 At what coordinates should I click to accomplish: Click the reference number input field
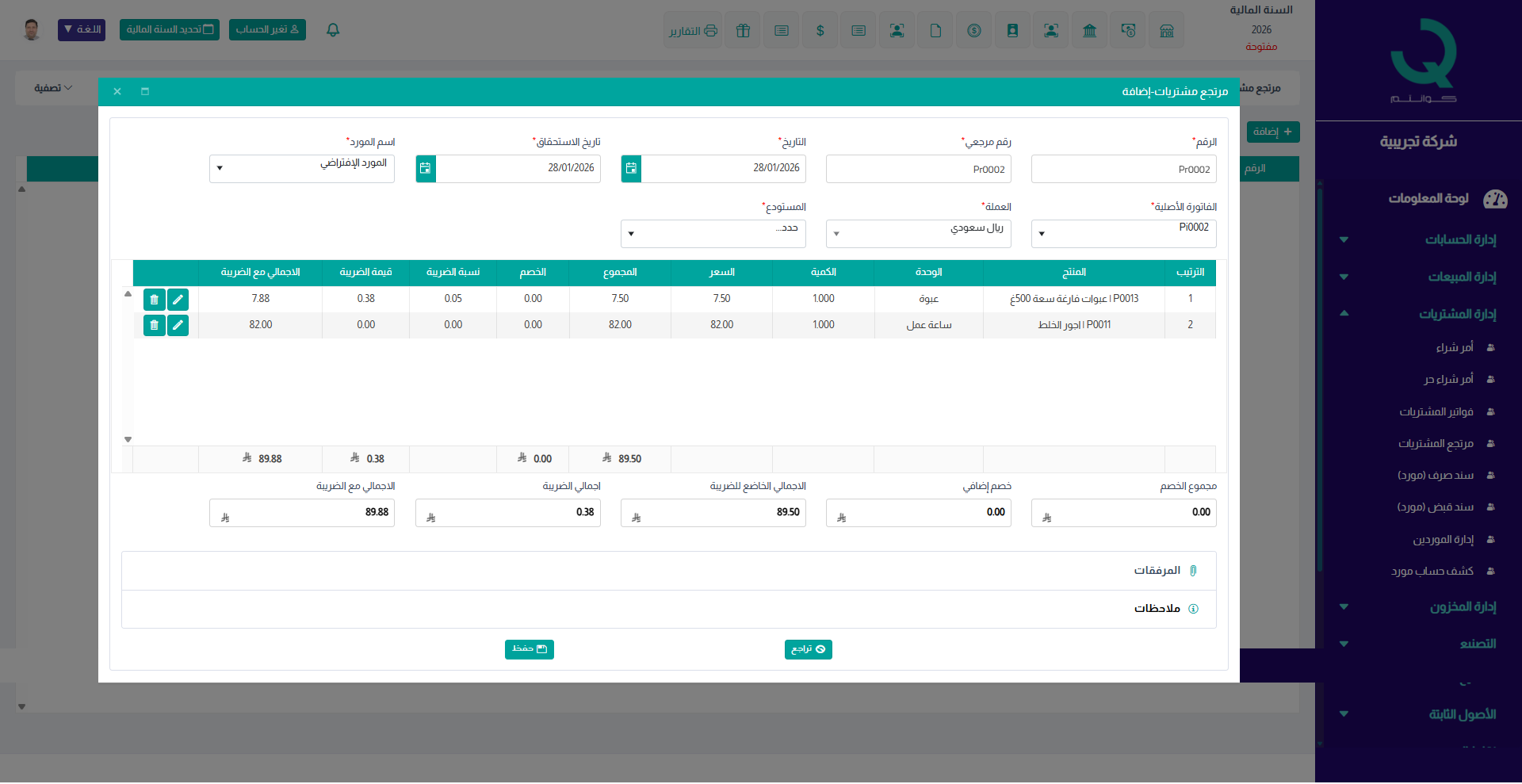point(918,169)
